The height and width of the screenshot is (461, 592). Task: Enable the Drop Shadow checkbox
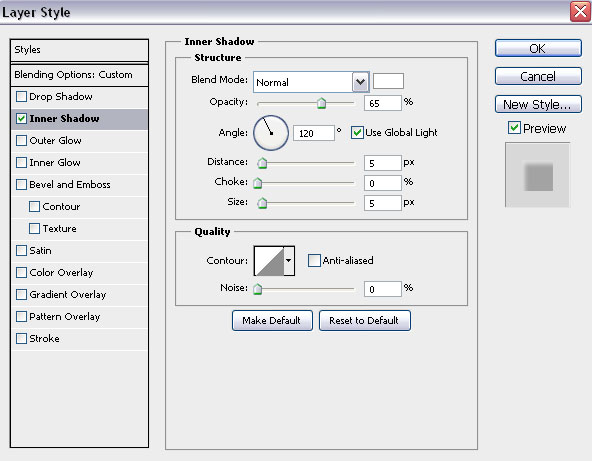click(x=22, y=97)
